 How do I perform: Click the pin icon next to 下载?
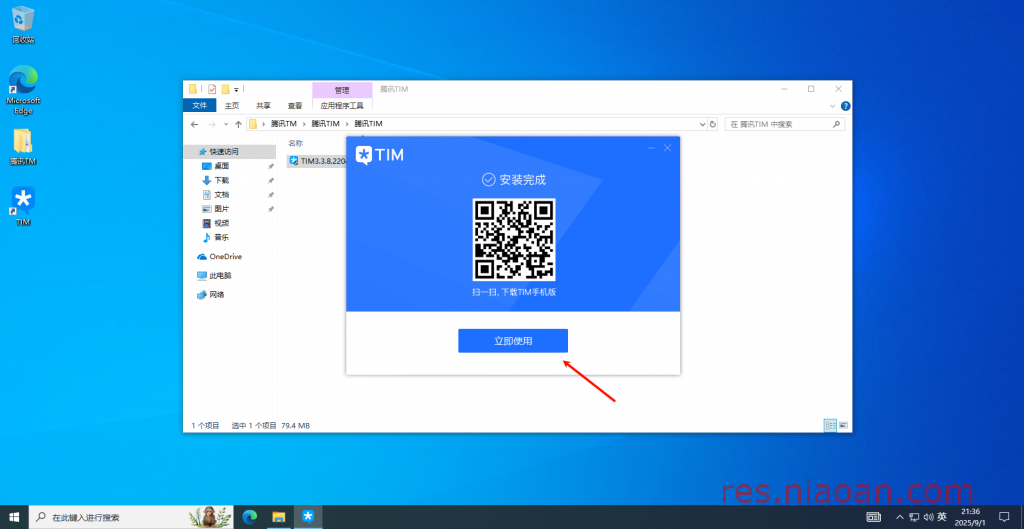pos(271,180)
